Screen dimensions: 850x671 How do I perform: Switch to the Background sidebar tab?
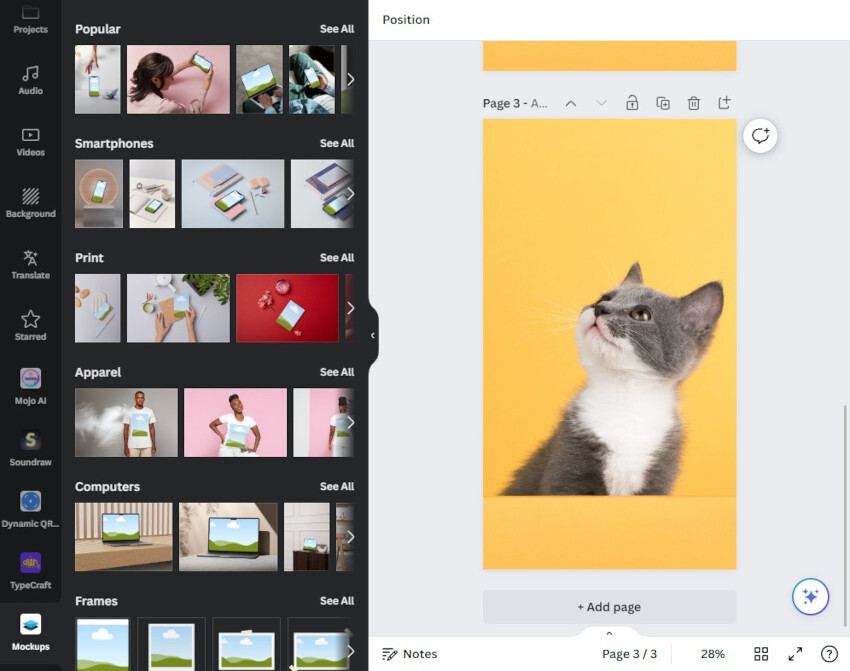point(30,202)
